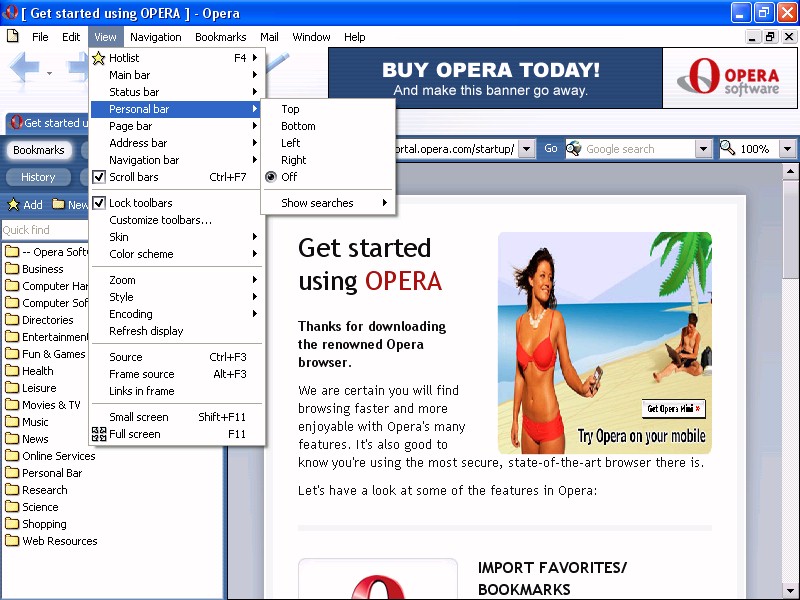Toggle the Lock toolbars checkbox
The width and height of the screenshot is (800, 600).
pyautogui.click(x=99, y=203)
